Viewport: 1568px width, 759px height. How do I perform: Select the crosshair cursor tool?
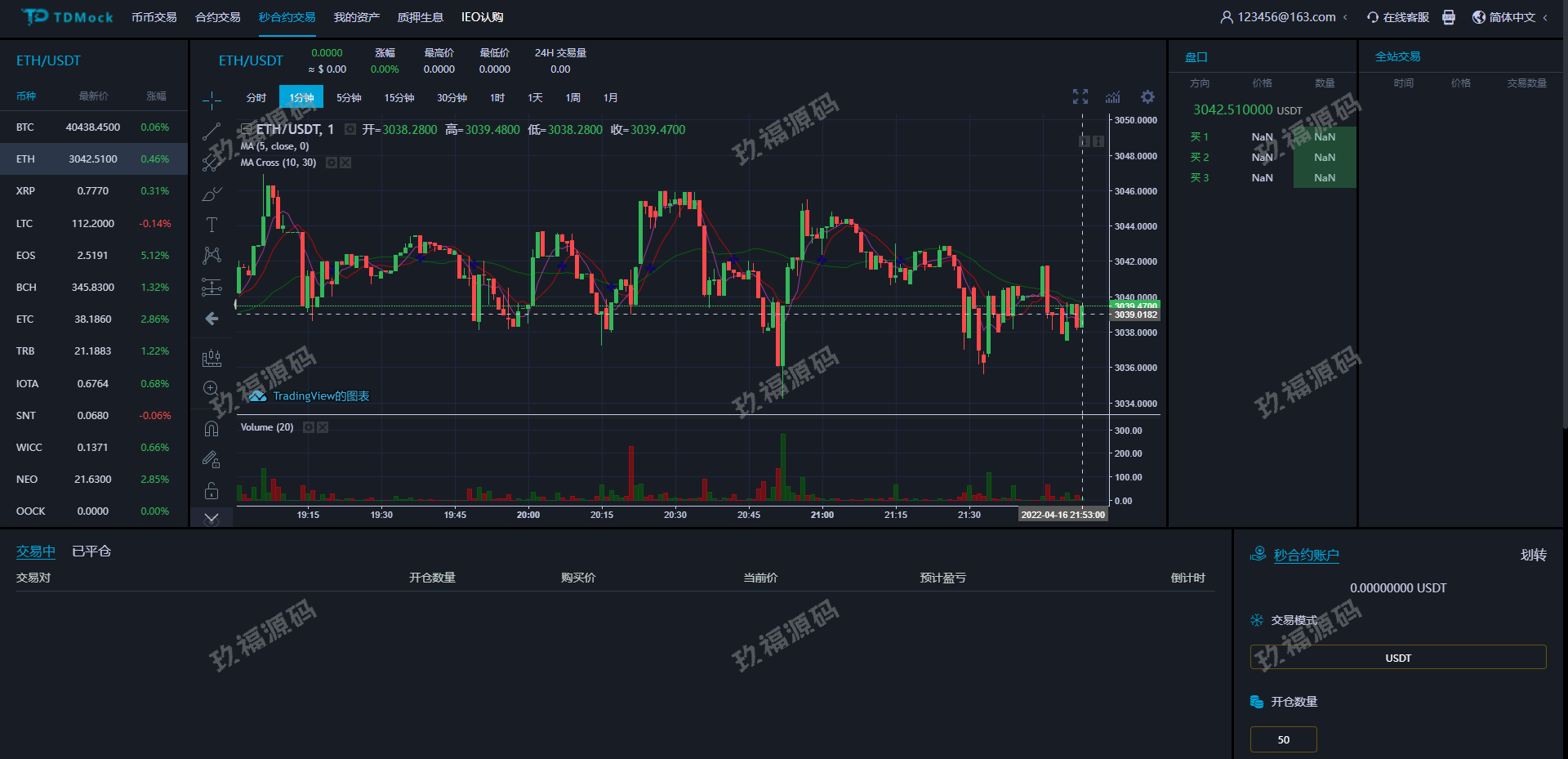[212, 100]
